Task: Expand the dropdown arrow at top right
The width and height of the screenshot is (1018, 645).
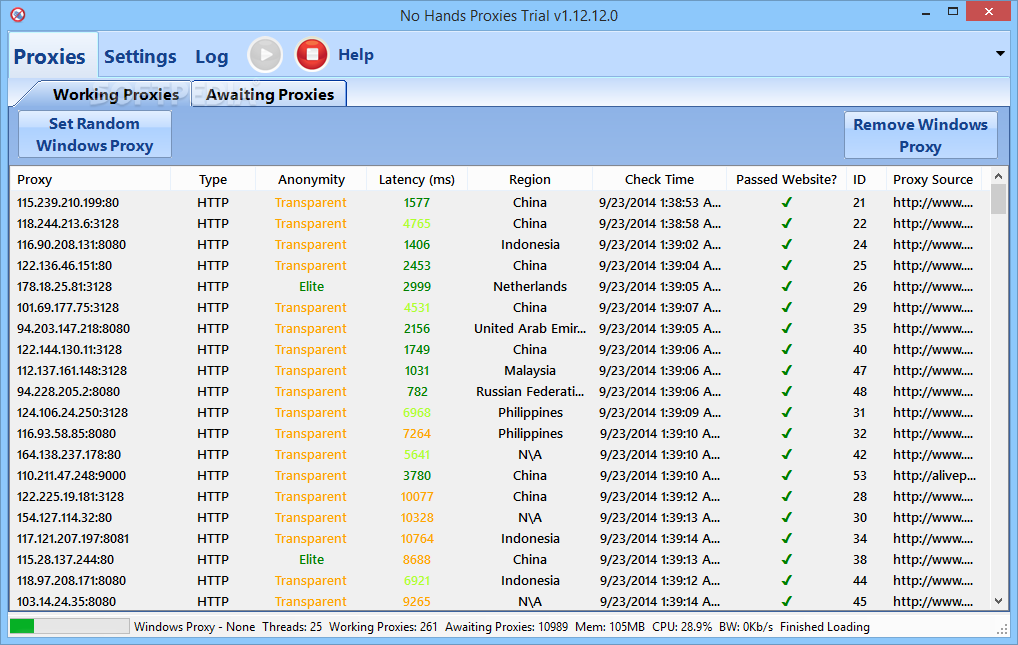Action: 1000,53
